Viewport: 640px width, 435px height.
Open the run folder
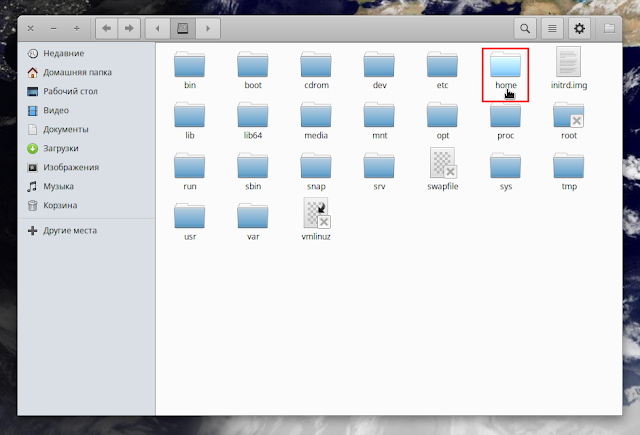click(x=189, y=171)
